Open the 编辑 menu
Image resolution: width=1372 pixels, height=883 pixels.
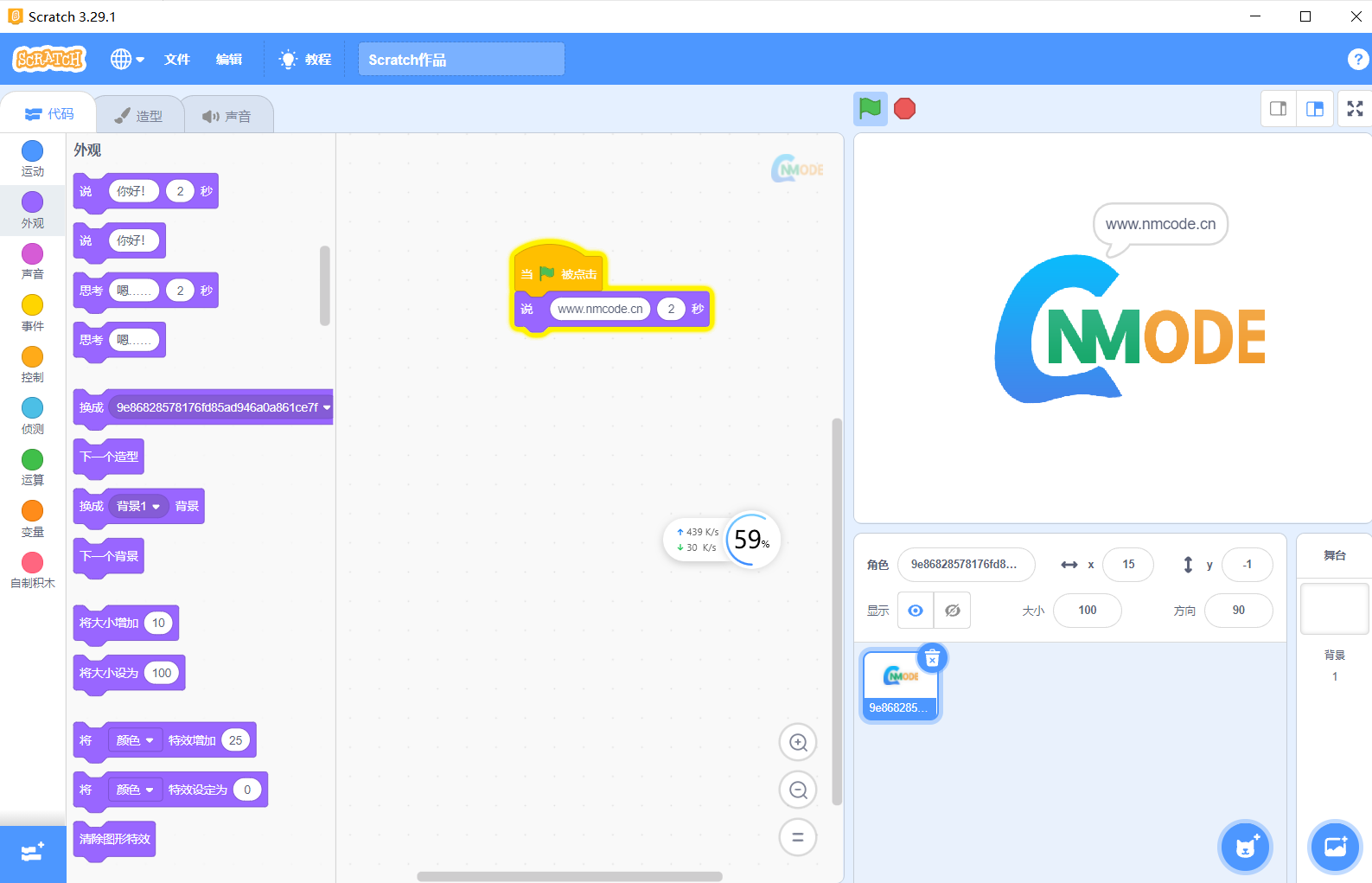point(229,59)
